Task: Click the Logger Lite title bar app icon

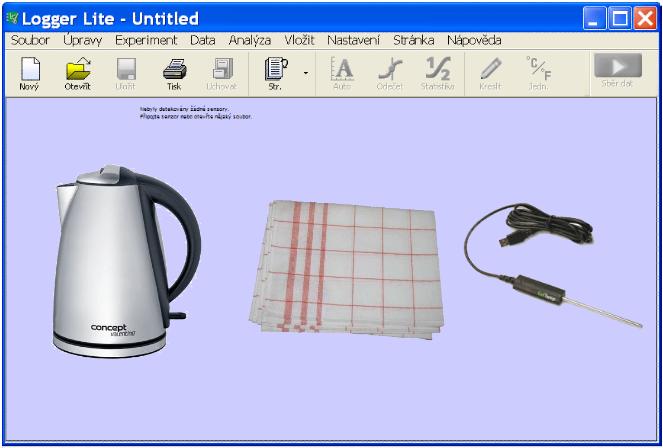Action: pyautogui.click(x=12, y=18)
